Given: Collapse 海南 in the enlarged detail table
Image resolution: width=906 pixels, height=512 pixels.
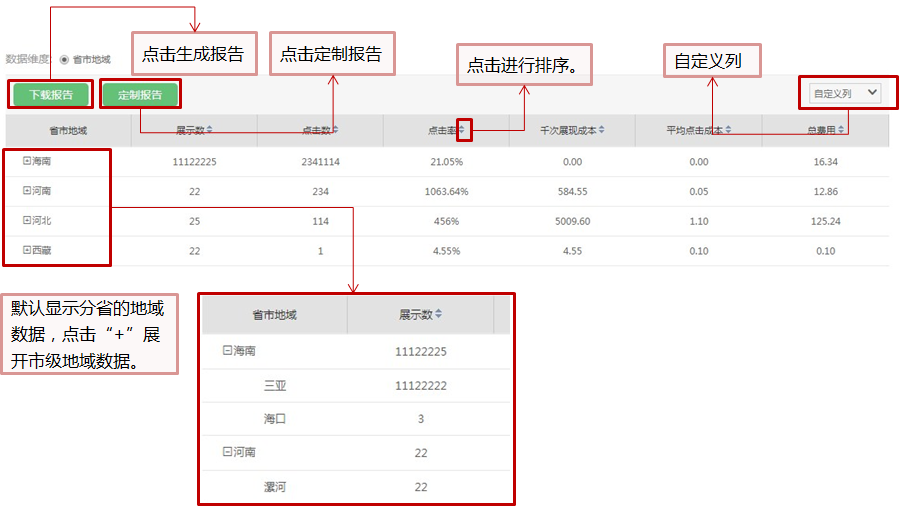Looking at the screenshot, I should coord(227,351).
